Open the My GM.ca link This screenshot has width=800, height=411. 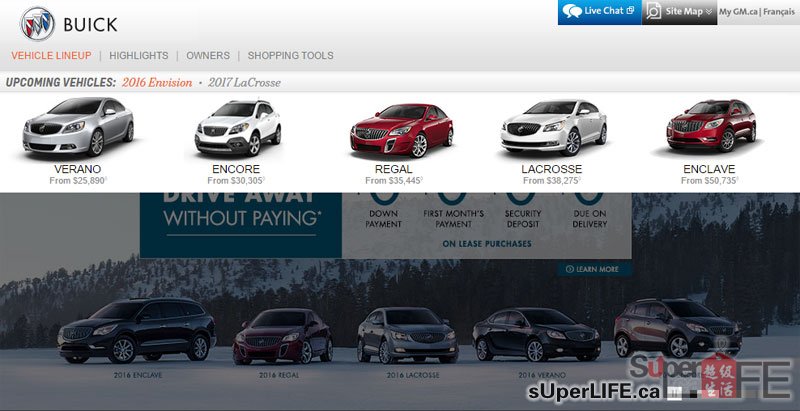[738, 12]
